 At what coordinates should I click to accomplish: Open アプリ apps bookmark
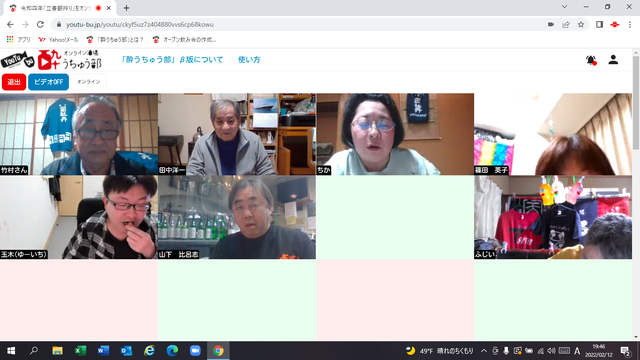18,40
